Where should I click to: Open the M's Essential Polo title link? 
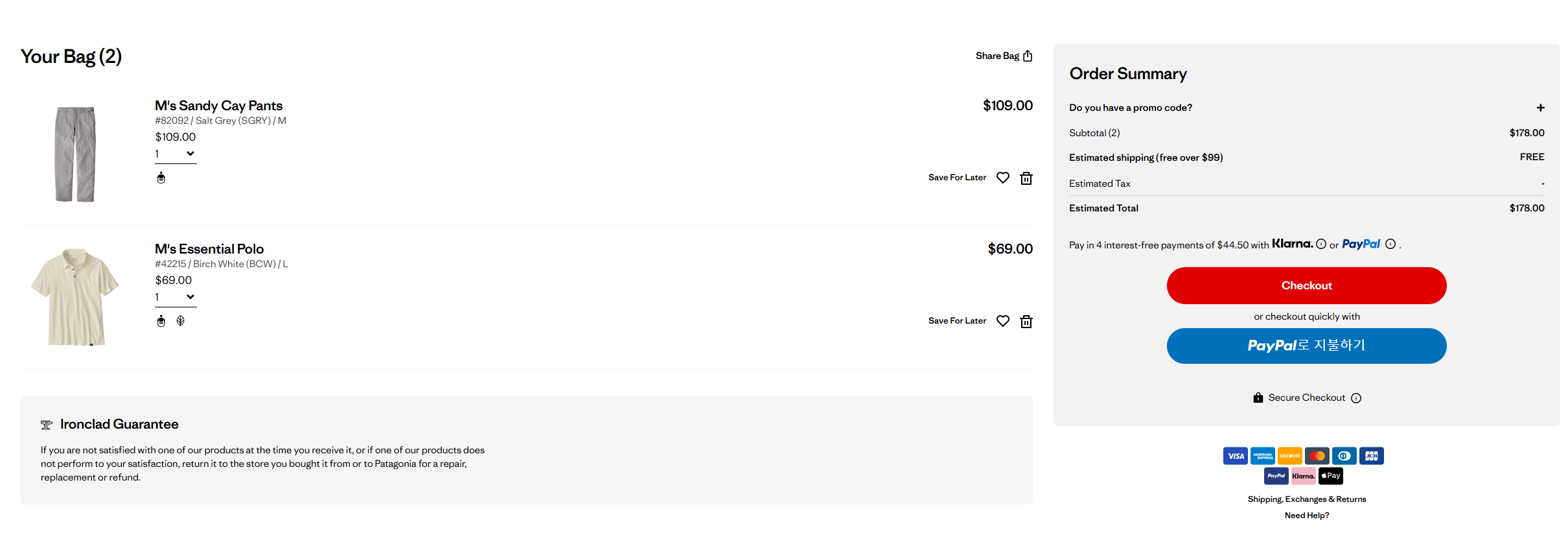(209, 249)
